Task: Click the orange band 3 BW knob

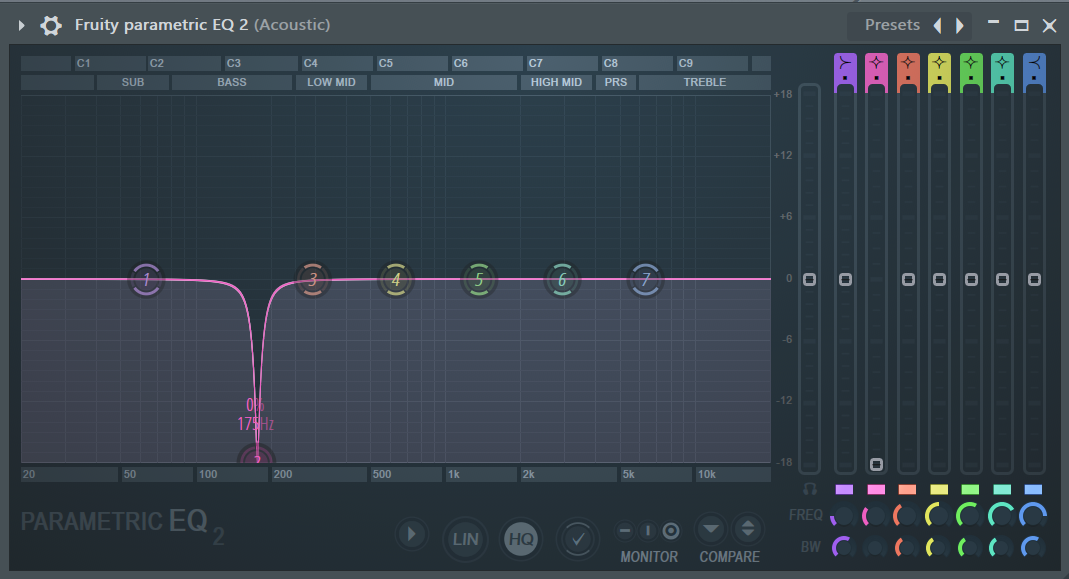Action: 906,547
